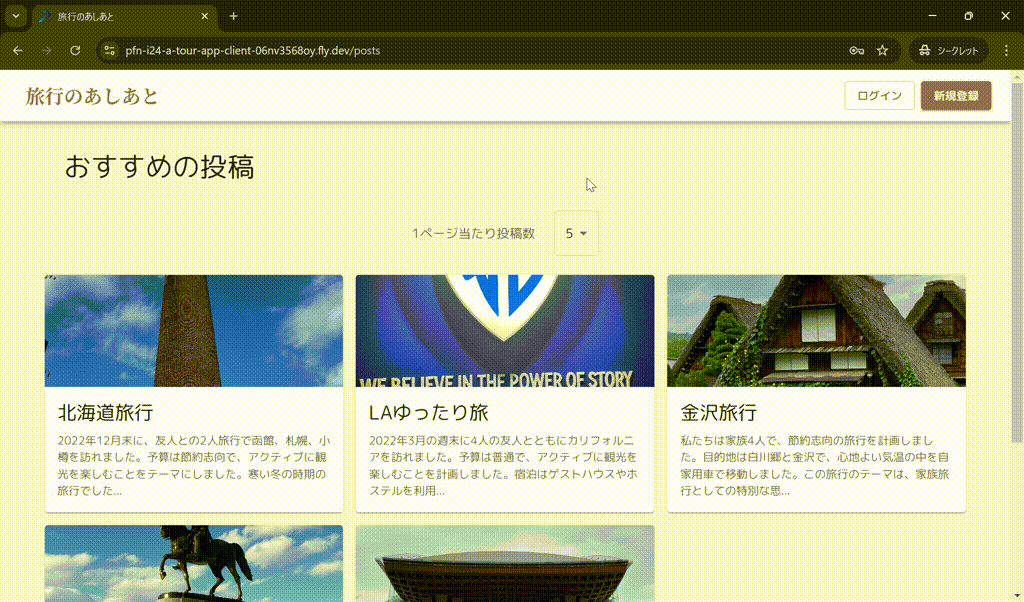Open the 金沢旅行 post image

[x=816, y=331]
